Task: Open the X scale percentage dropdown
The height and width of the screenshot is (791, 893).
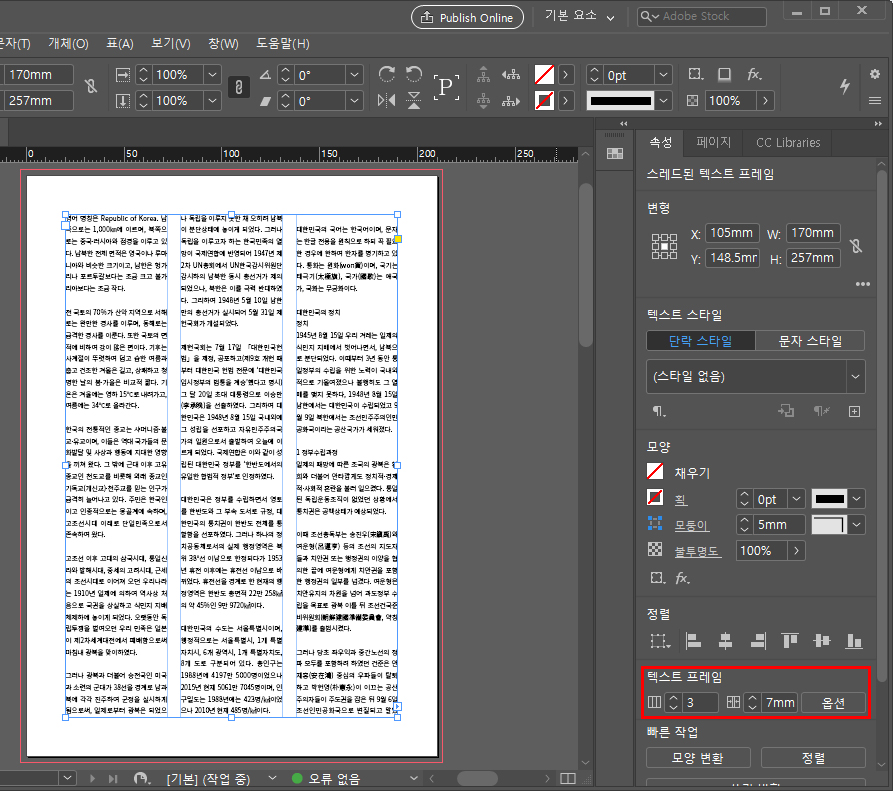Action: (212, 75)
